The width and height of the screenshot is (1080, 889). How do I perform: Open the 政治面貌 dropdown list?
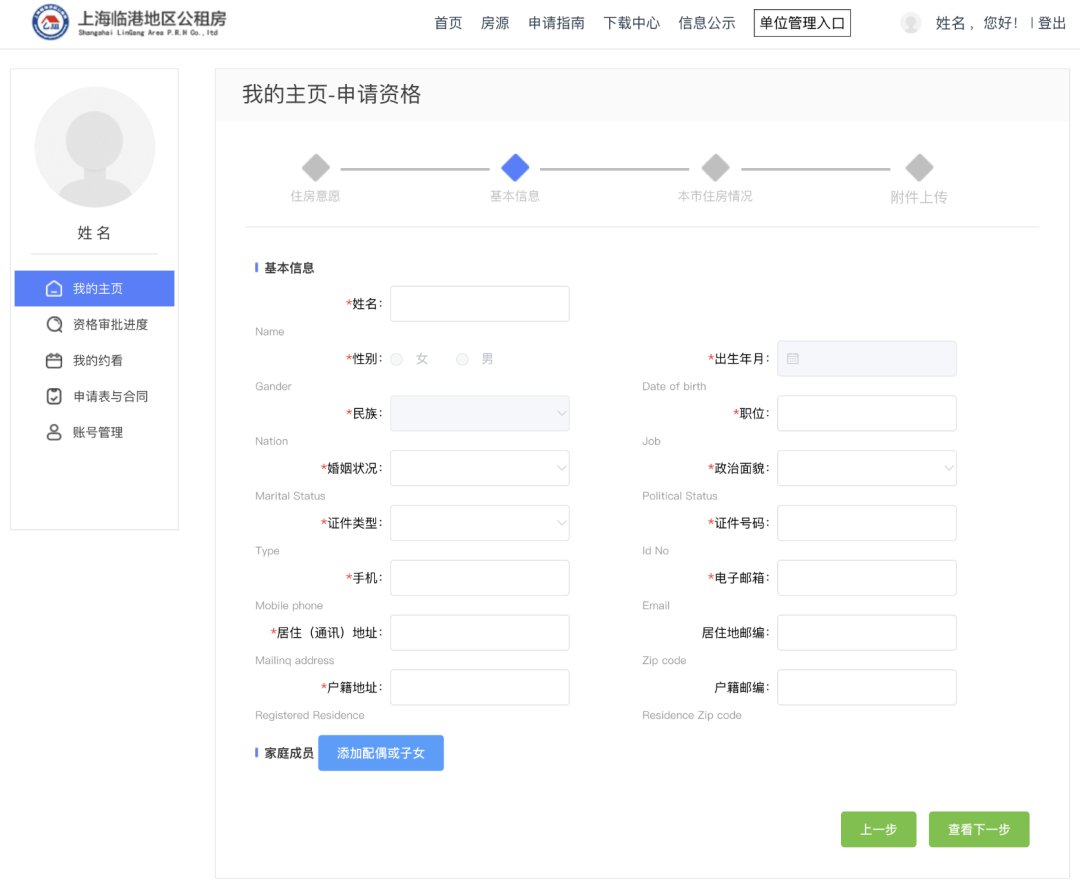pyautogui.click(x=866, y=468)
